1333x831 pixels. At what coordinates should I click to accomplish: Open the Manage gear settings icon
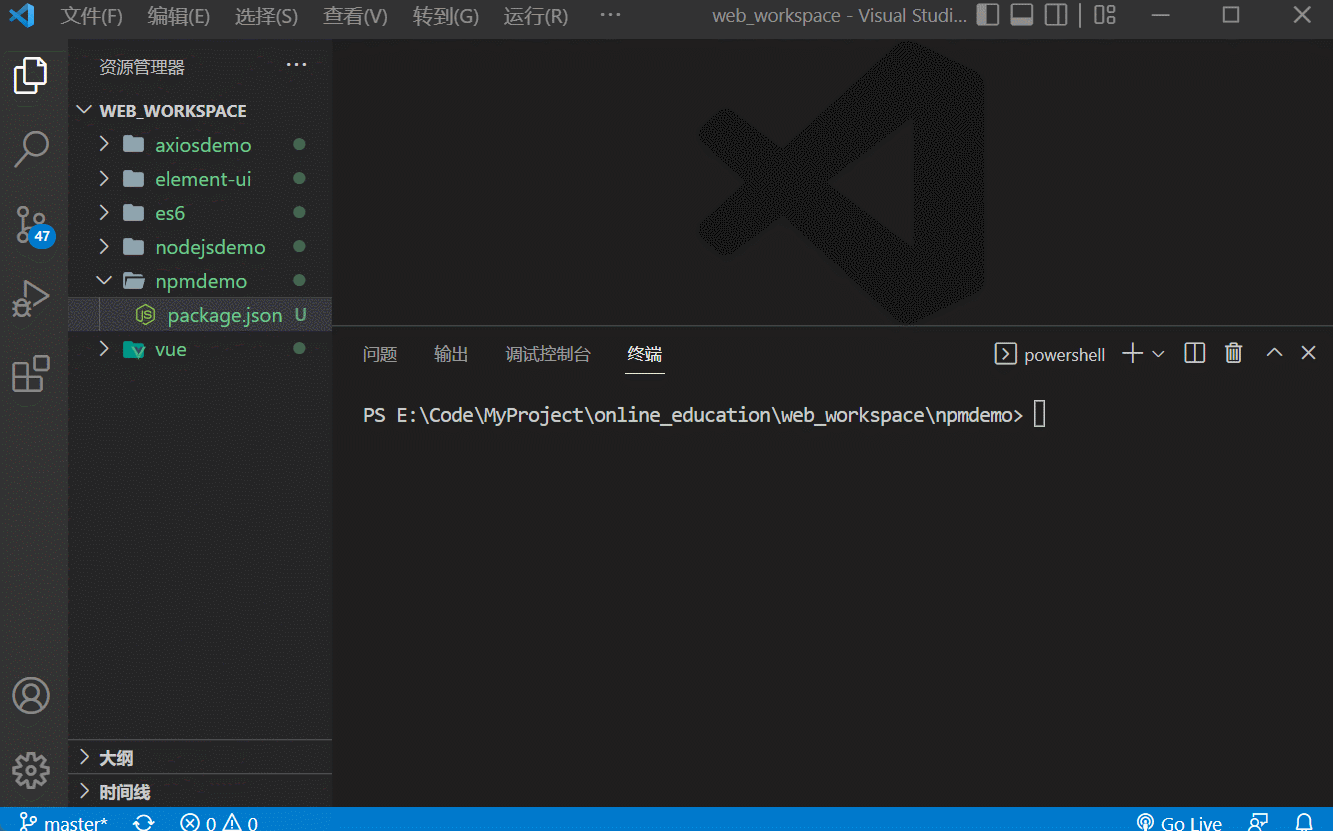click(31, 769)
